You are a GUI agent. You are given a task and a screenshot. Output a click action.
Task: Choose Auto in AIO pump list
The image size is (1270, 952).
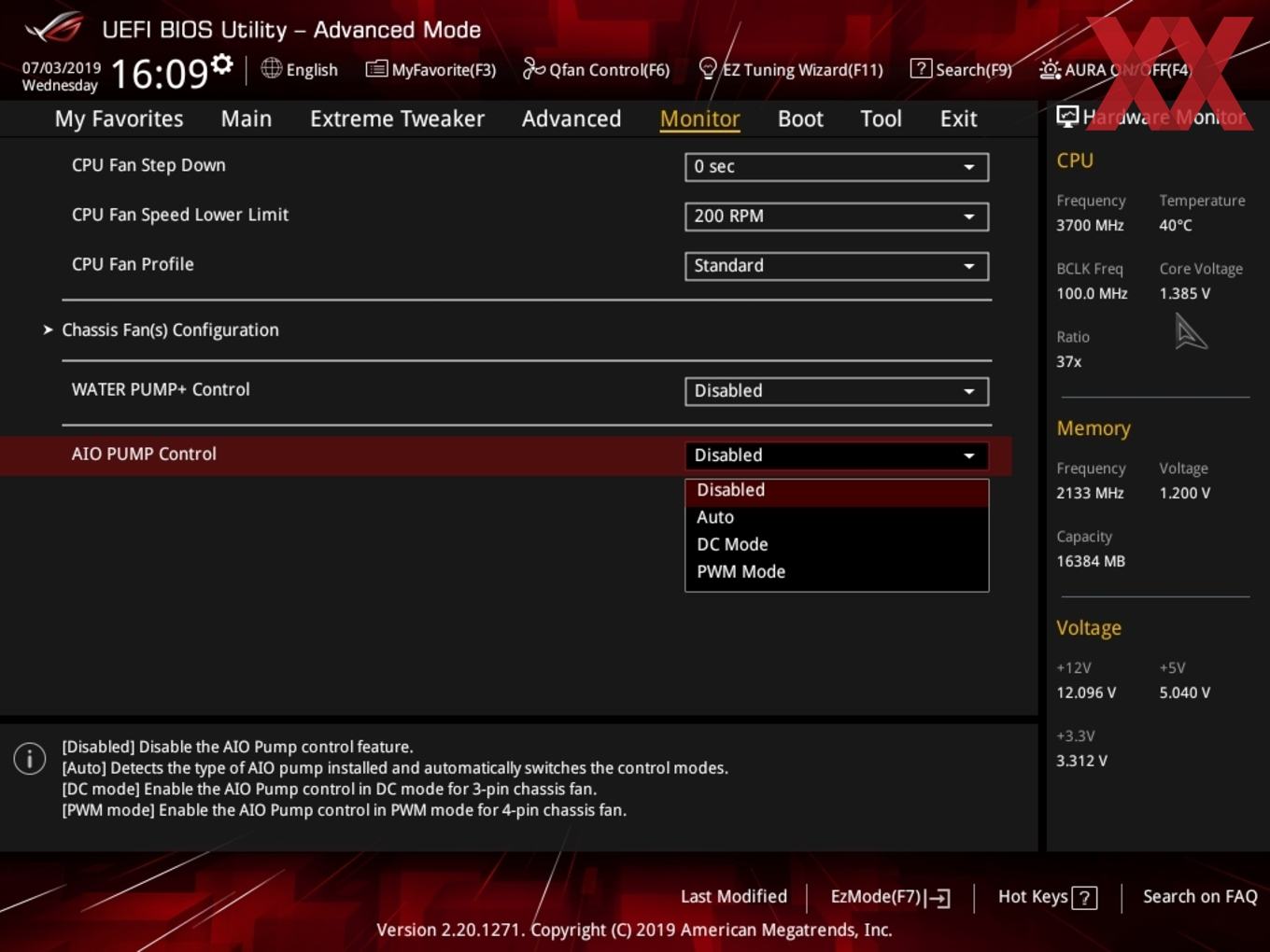(x=837, y=517)
